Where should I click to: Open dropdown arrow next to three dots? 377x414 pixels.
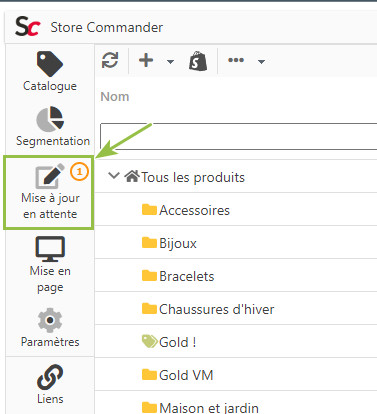261,62
